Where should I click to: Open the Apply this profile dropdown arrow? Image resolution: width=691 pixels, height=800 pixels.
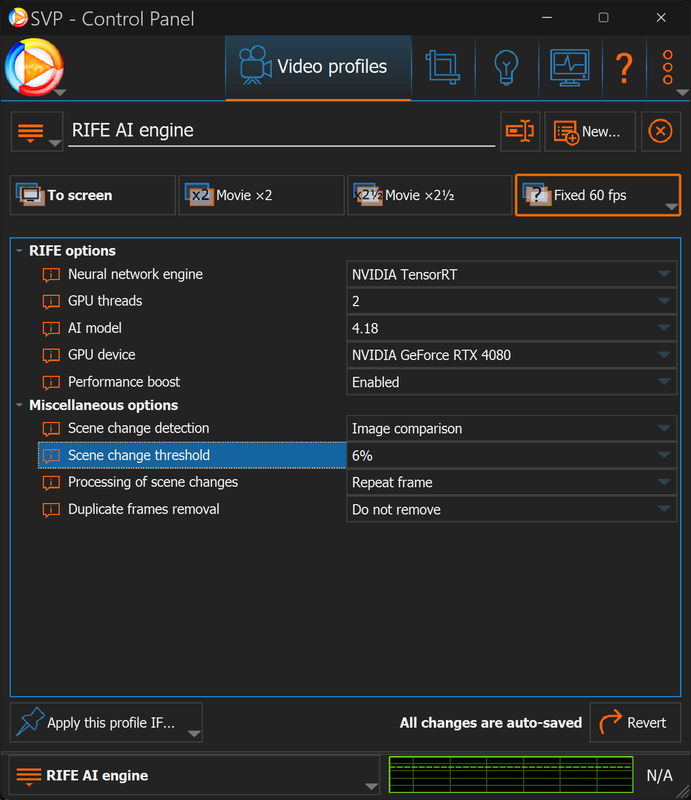pos(193,734)
